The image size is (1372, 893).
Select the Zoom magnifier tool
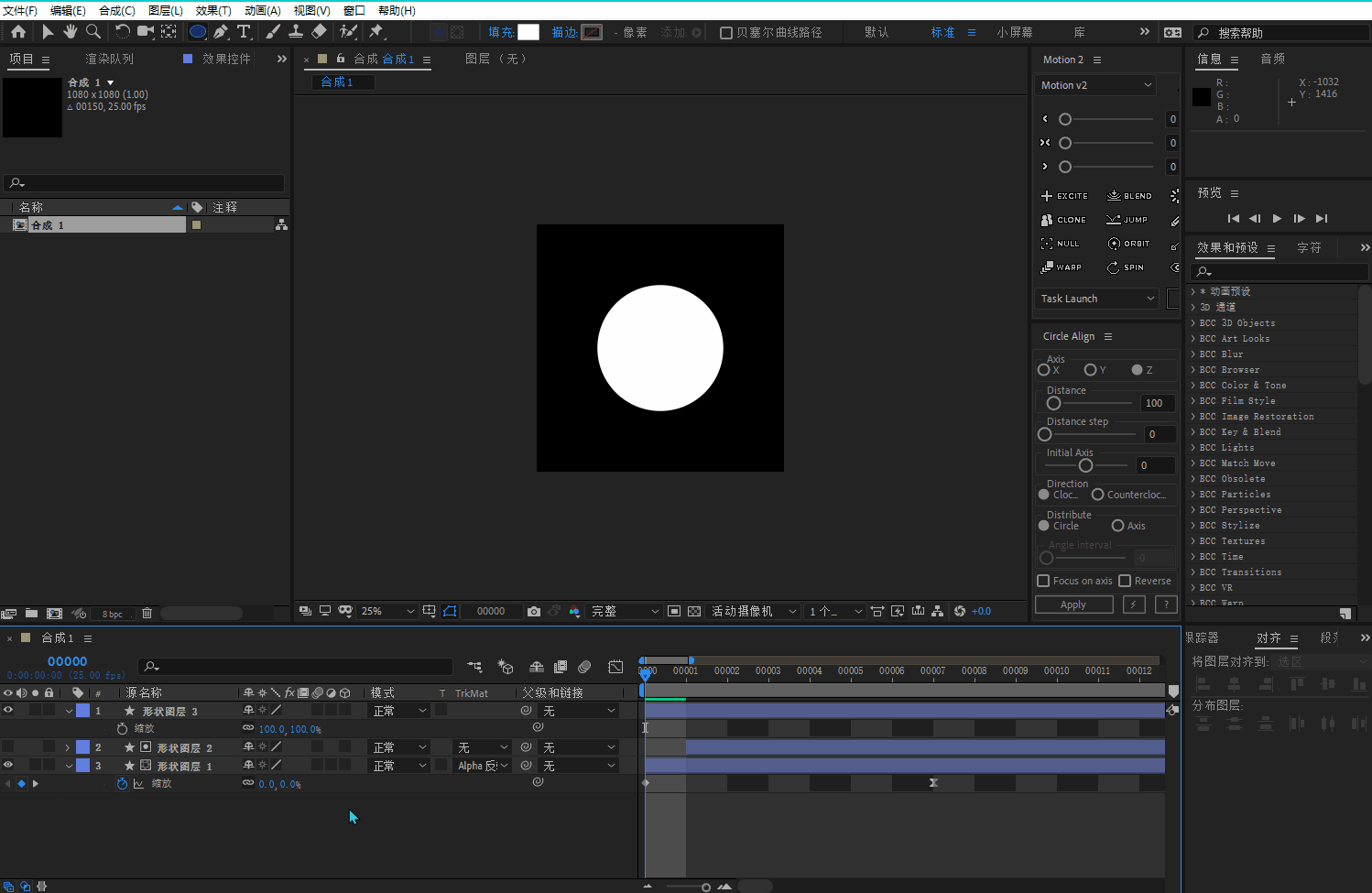[93, 32]
